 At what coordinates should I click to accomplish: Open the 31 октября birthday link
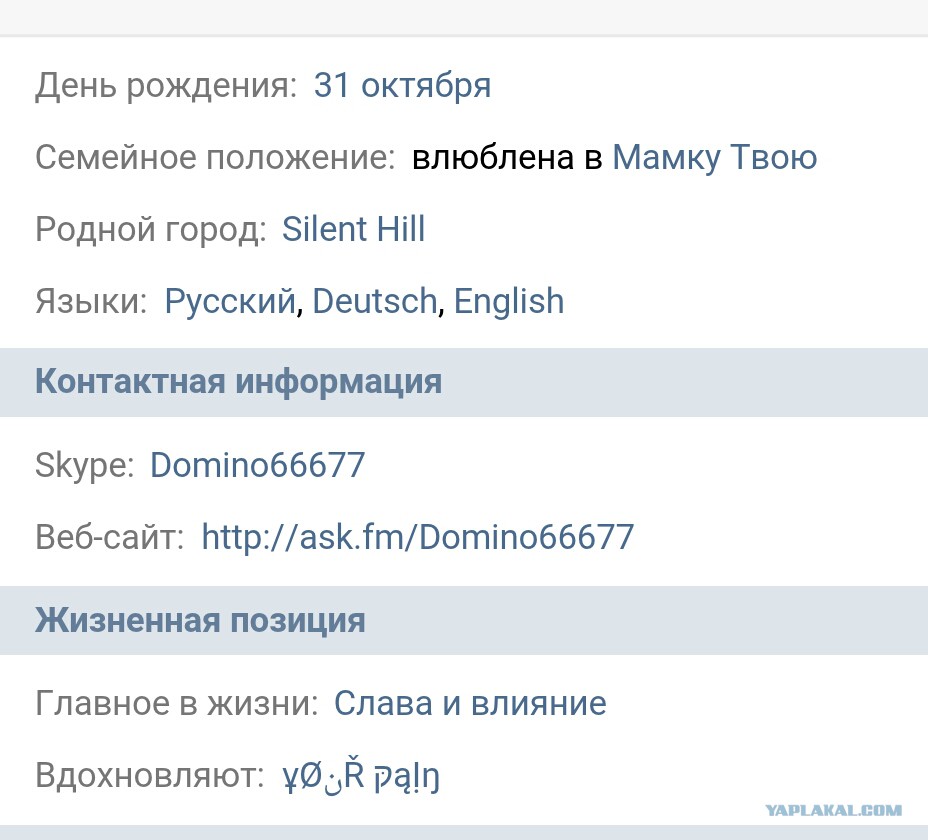[402, 85]
